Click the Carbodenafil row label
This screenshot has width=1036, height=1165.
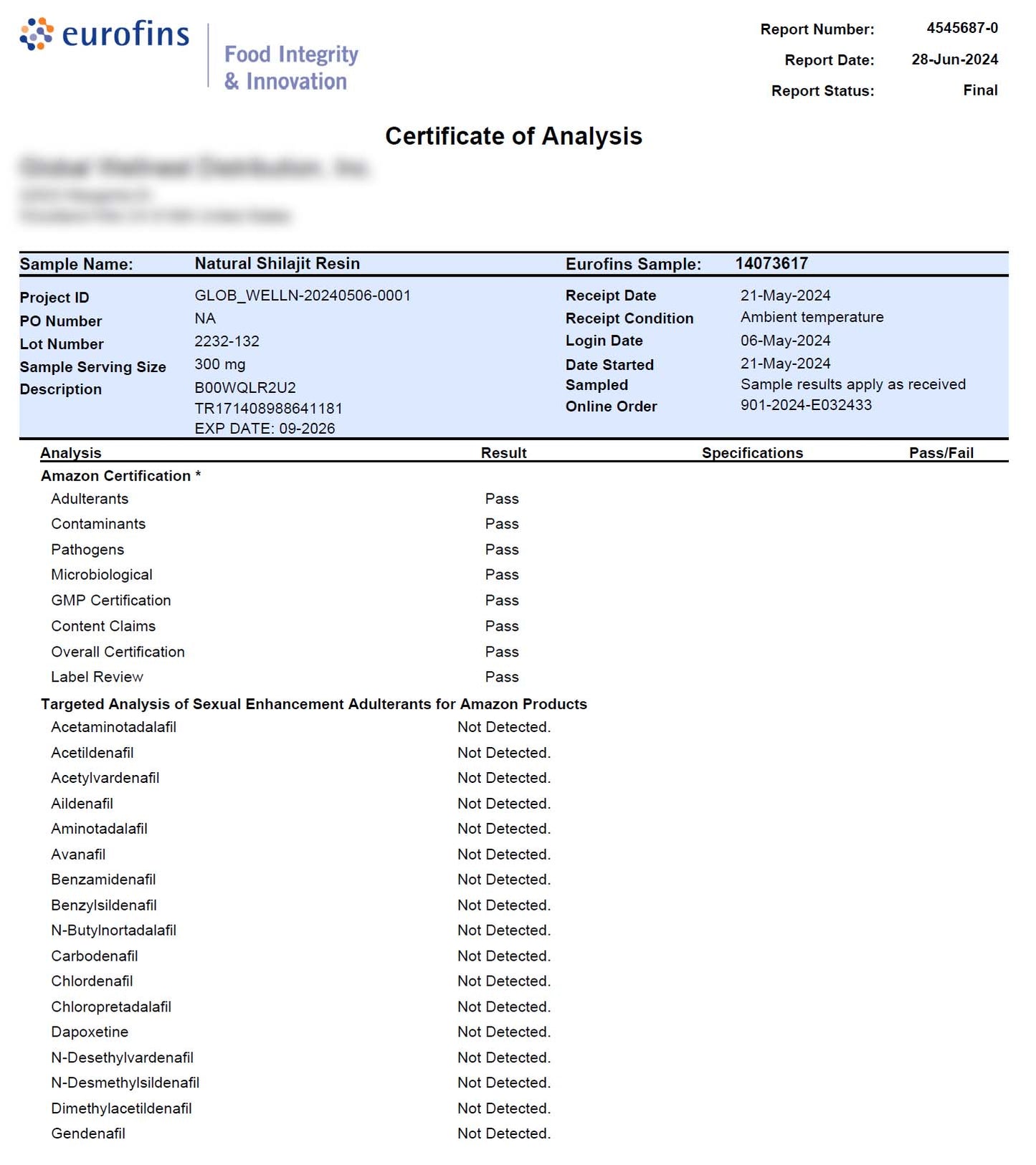95,956
